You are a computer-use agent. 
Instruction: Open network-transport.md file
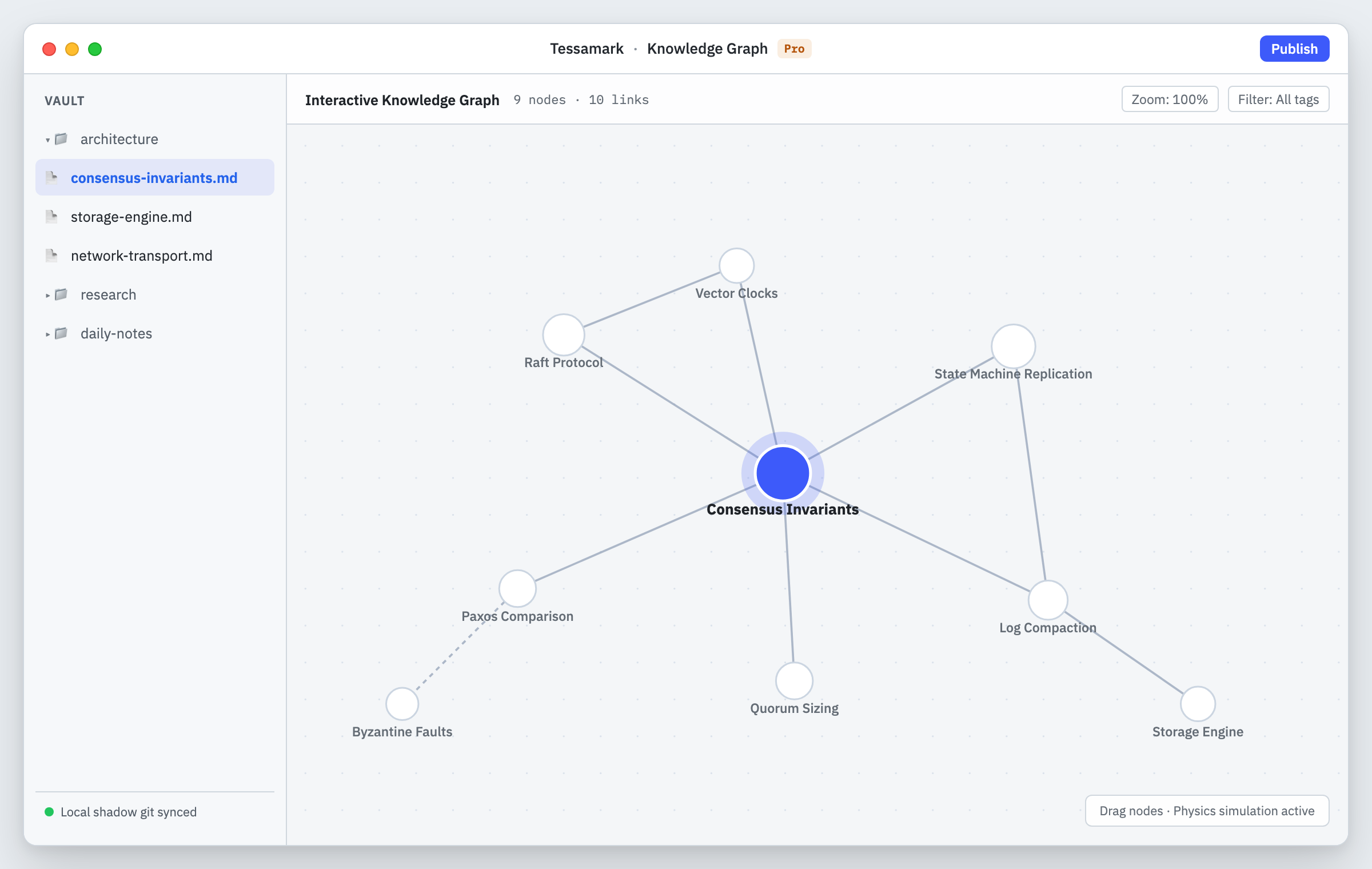pos(155,256)
